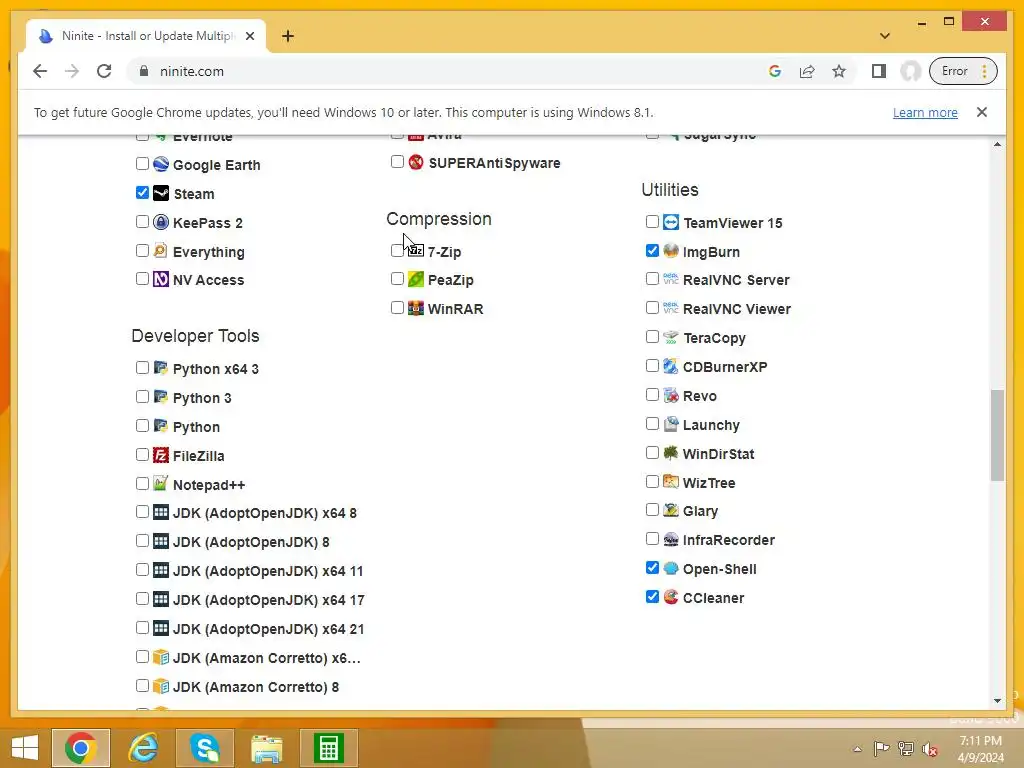Image resolution: width=1024 pixels, height=768 pixels.
Task: Click the PeaZip green icon
Action: coord(416,280)
